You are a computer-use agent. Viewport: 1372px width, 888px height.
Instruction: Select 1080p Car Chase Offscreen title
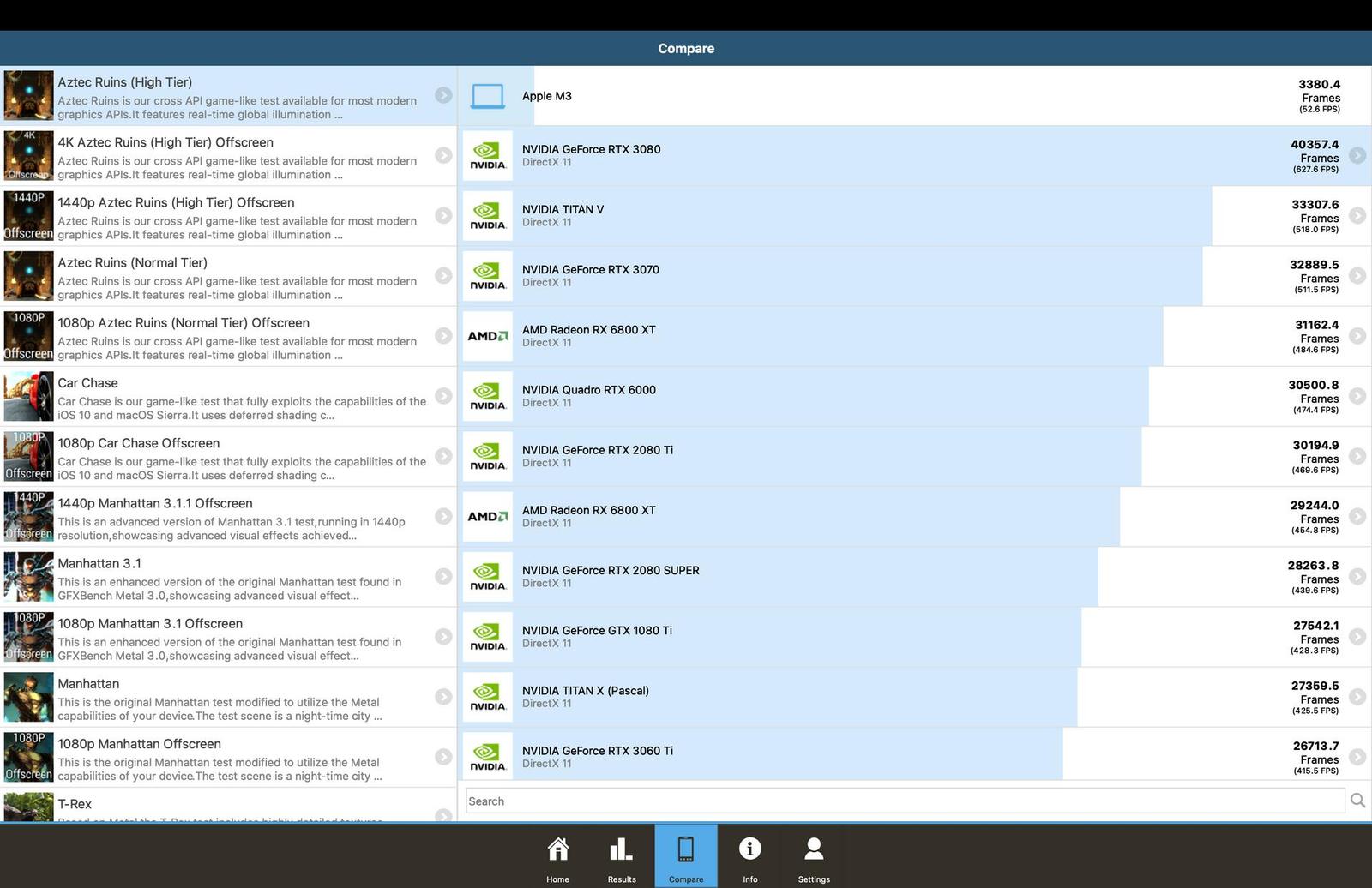click(139, 443)
